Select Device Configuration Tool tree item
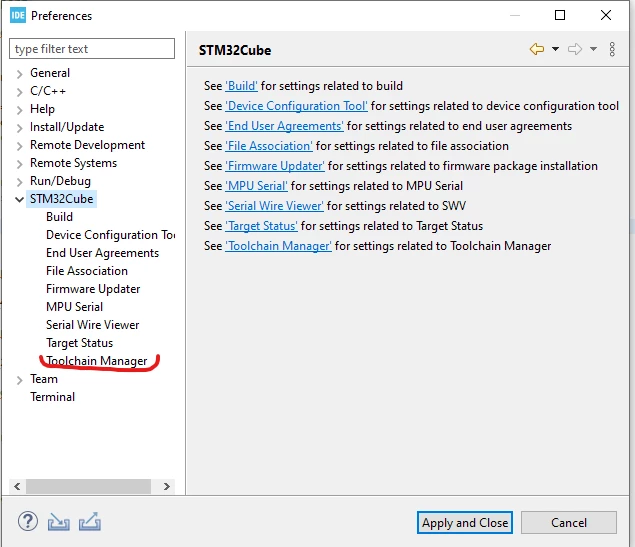 click(111, 235)
